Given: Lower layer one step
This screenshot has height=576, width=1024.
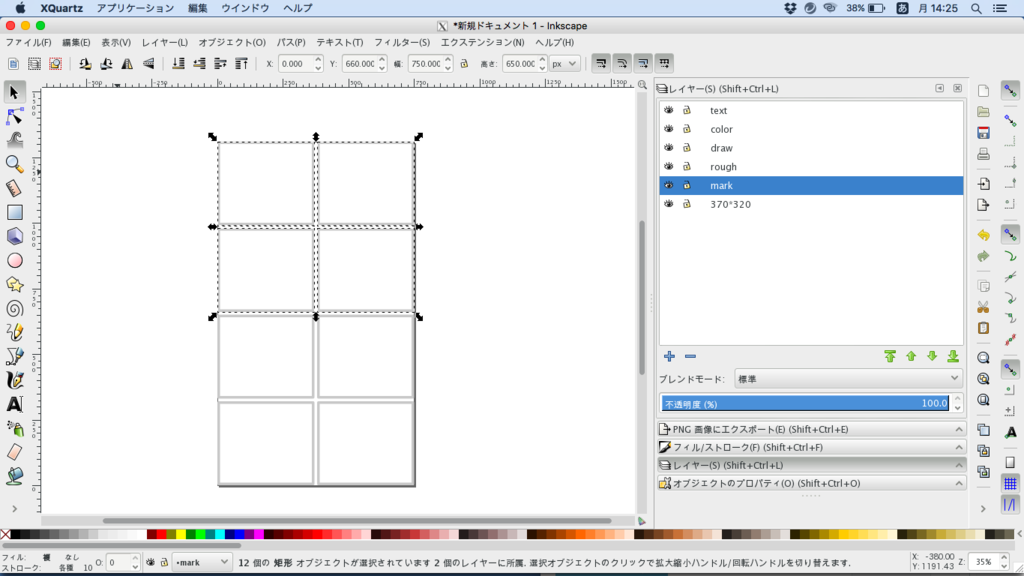Looking at the screenshot, I should click(932, 357).
